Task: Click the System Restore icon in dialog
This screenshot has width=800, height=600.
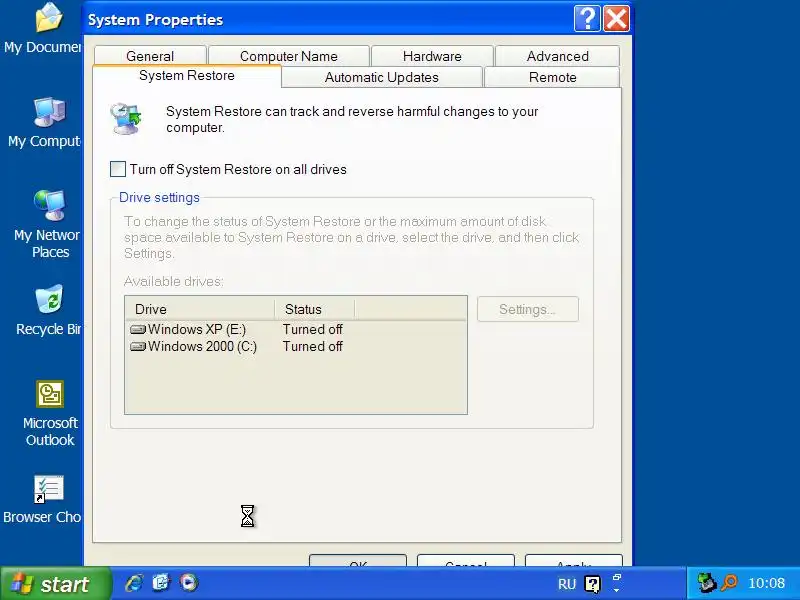Action: click(x=126, y=118)
